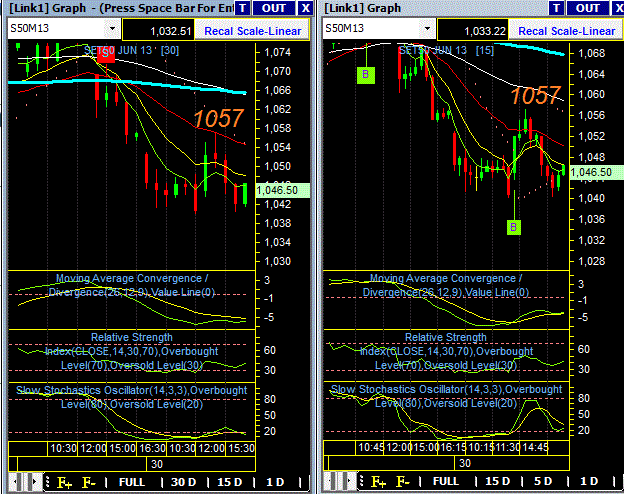Open the S50M13 symbol dropdown in left graph
Viewport: 624px width, 494px height.
[112, 29]
